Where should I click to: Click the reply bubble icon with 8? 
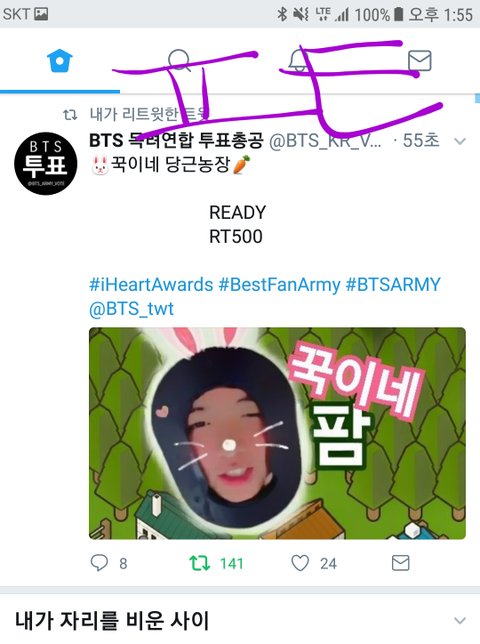coord(99,563)
